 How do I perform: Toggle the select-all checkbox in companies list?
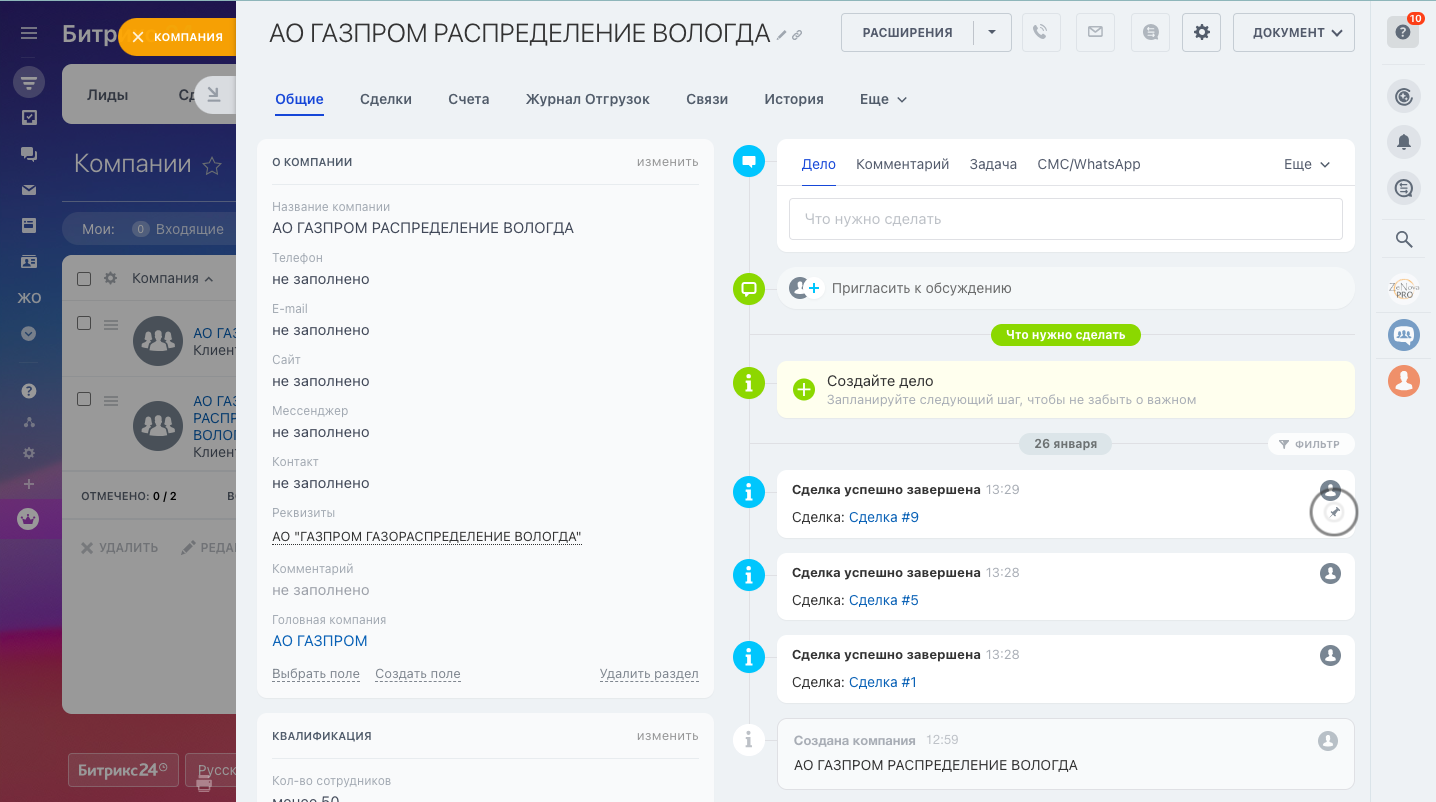click(x=85, y=279)
